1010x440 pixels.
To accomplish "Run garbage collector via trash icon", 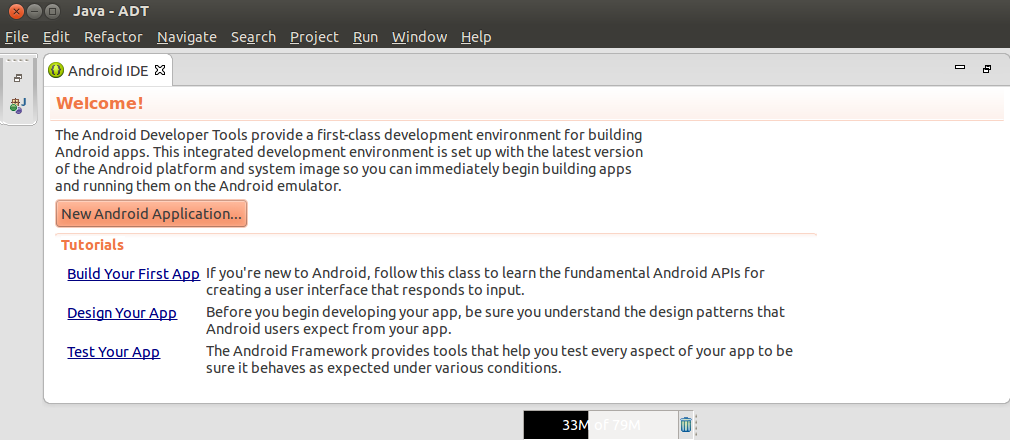I will coord(685,425).
